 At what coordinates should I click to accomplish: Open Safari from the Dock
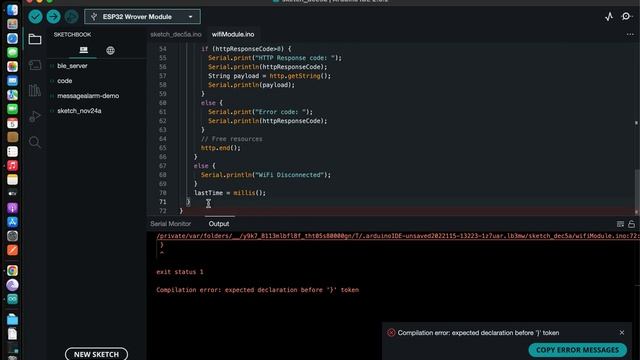click(12, 38)
